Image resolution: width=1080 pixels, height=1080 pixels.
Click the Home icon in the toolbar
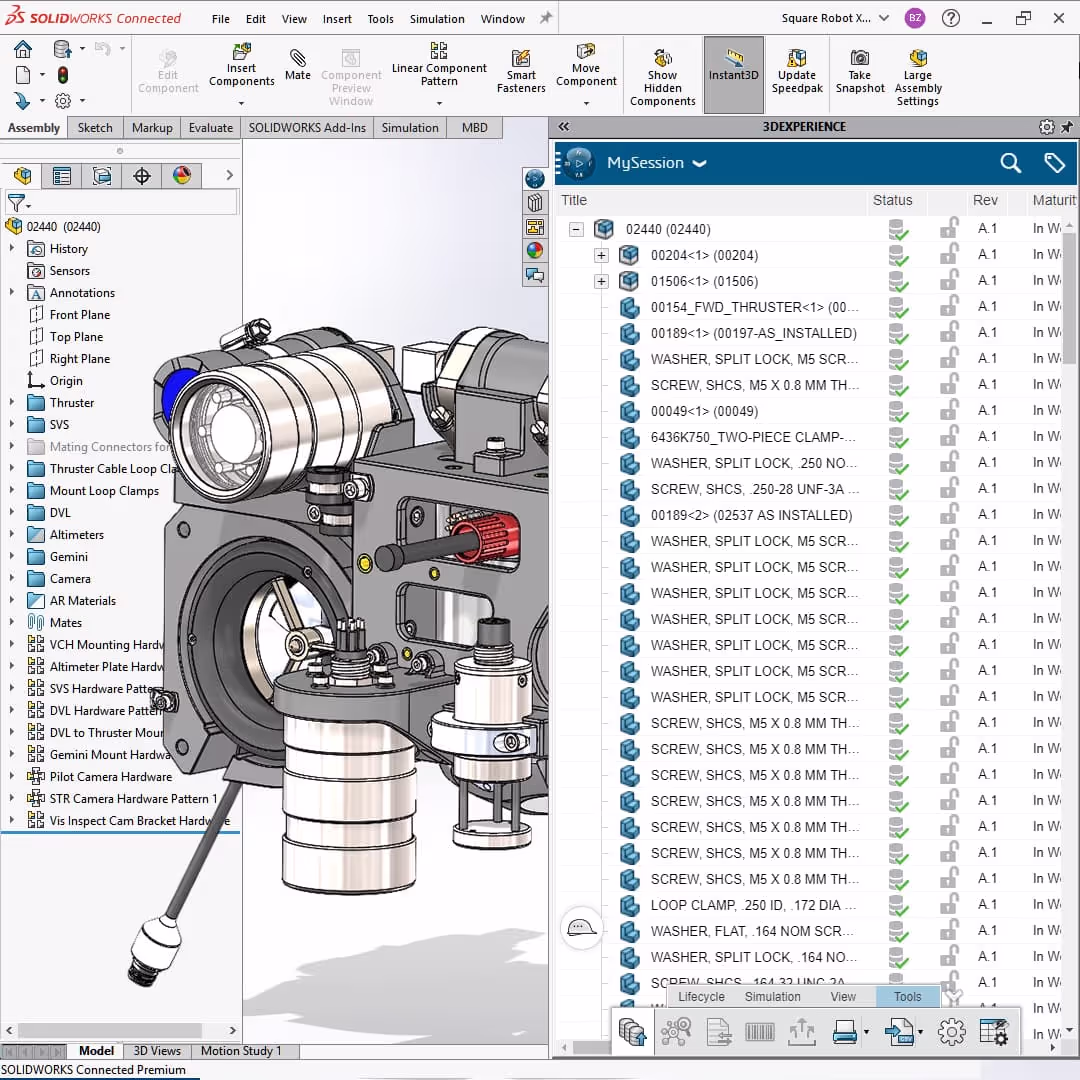23,50
